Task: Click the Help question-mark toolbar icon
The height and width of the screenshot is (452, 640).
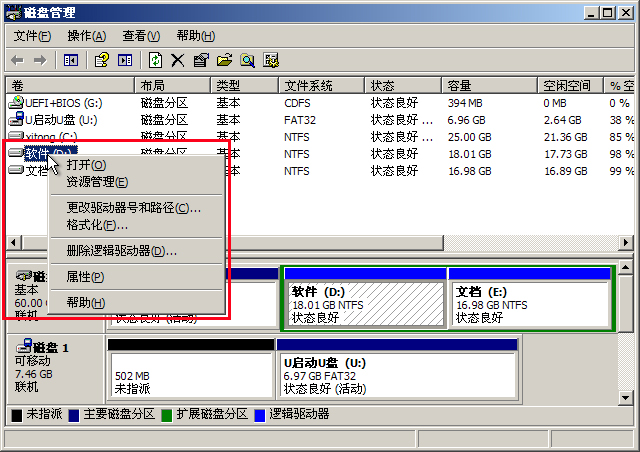Action: click(102, 60)
